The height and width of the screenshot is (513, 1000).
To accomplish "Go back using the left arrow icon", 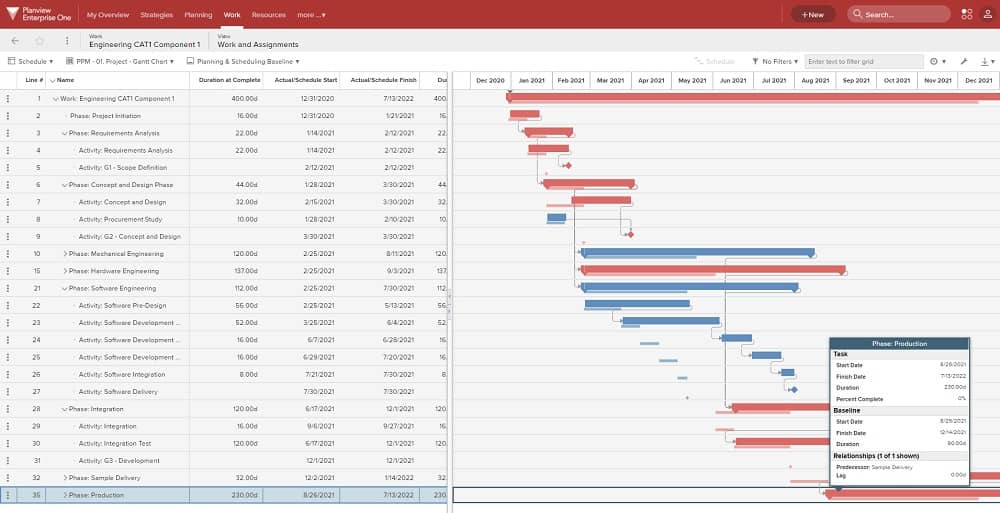I will coord(15,41).
